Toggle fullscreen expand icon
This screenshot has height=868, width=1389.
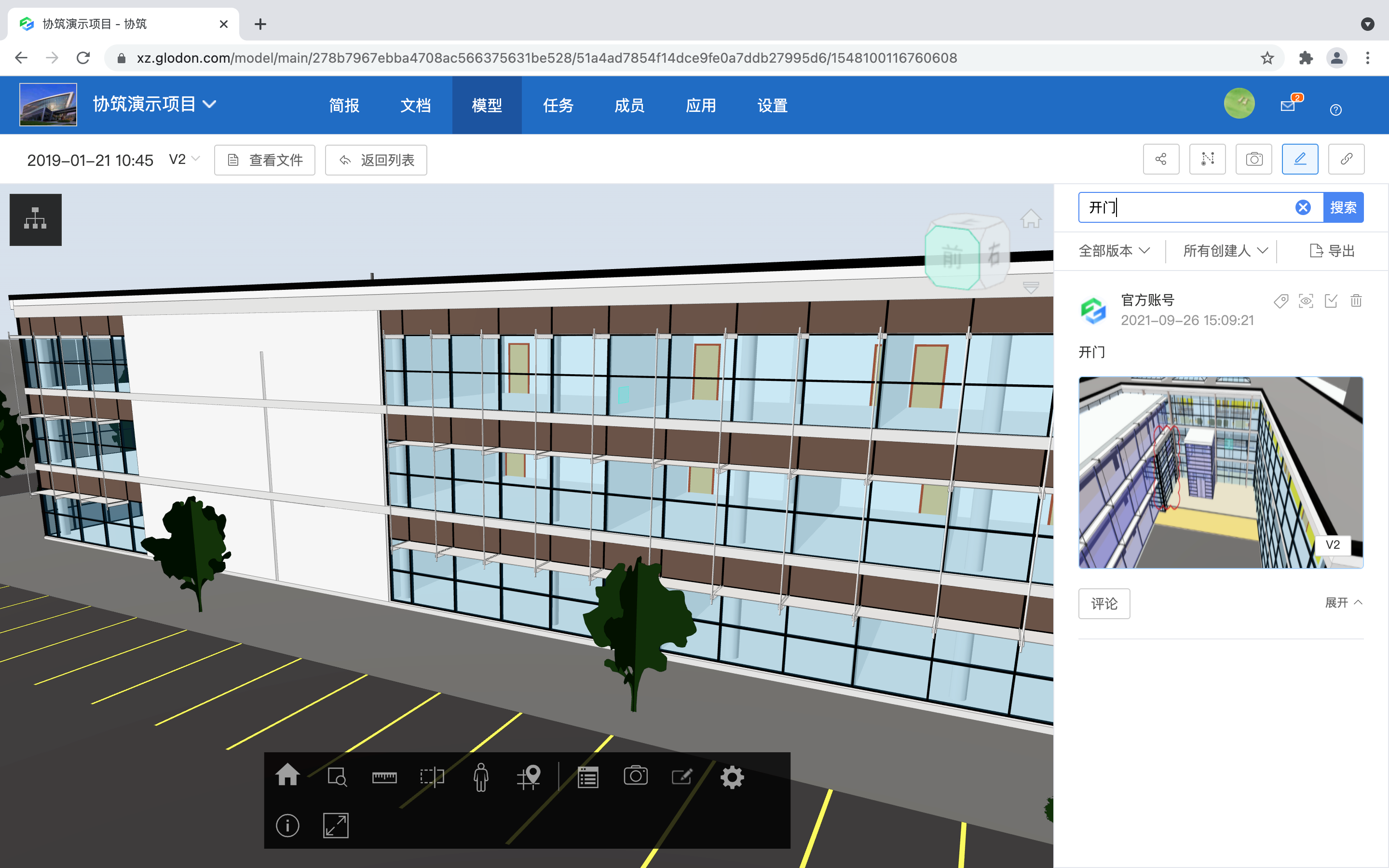point(336,826)
